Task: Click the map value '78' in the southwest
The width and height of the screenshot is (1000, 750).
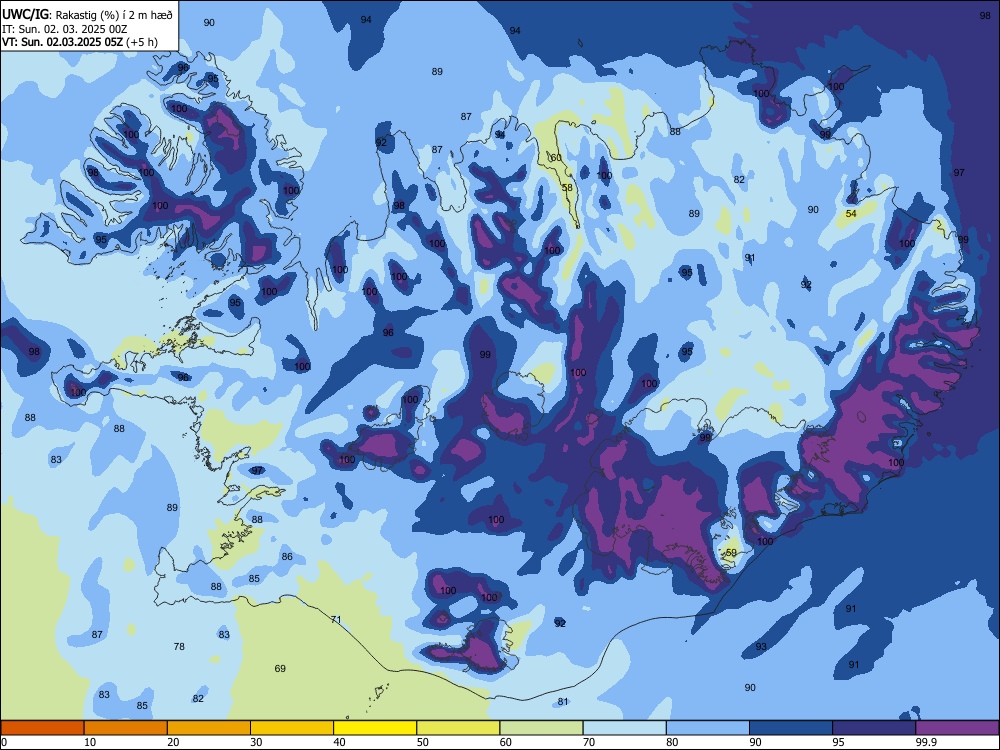Action: 179,646
